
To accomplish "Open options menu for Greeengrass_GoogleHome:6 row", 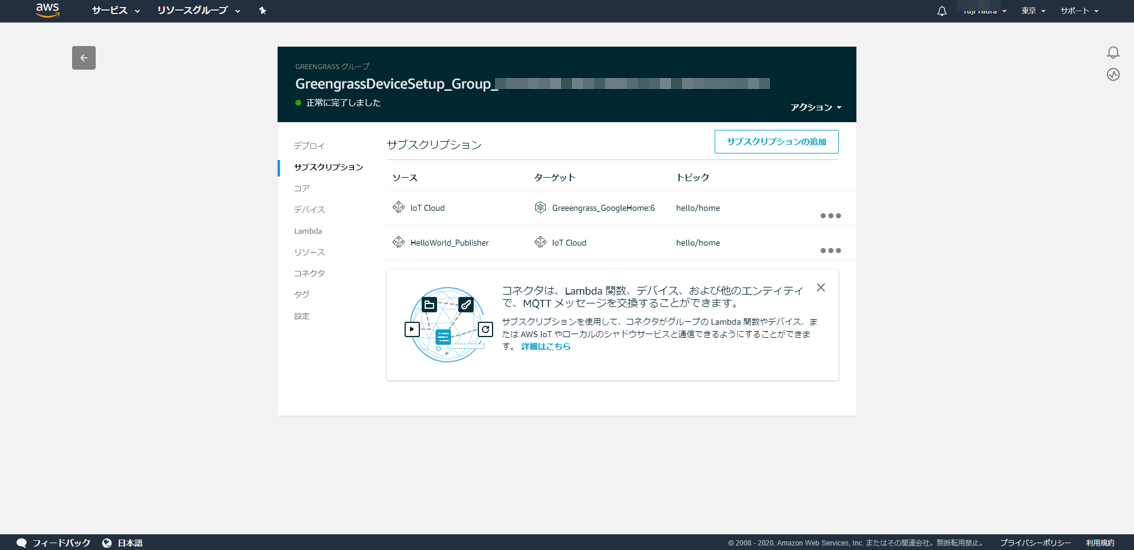I will 830,216.
